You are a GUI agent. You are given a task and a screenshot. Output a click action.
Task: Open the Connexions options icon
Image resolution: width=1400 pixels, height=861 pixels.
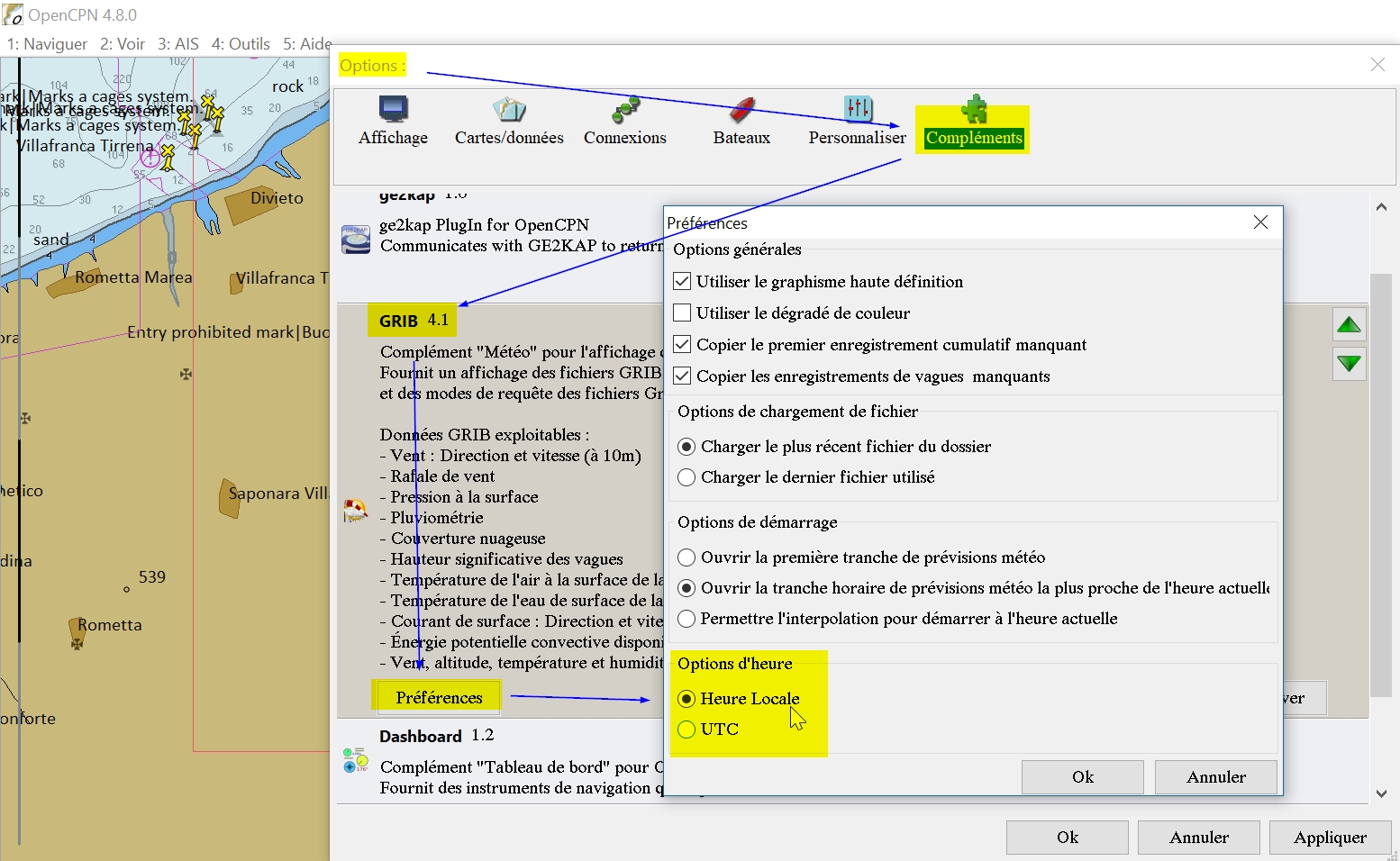pos(625,109)
